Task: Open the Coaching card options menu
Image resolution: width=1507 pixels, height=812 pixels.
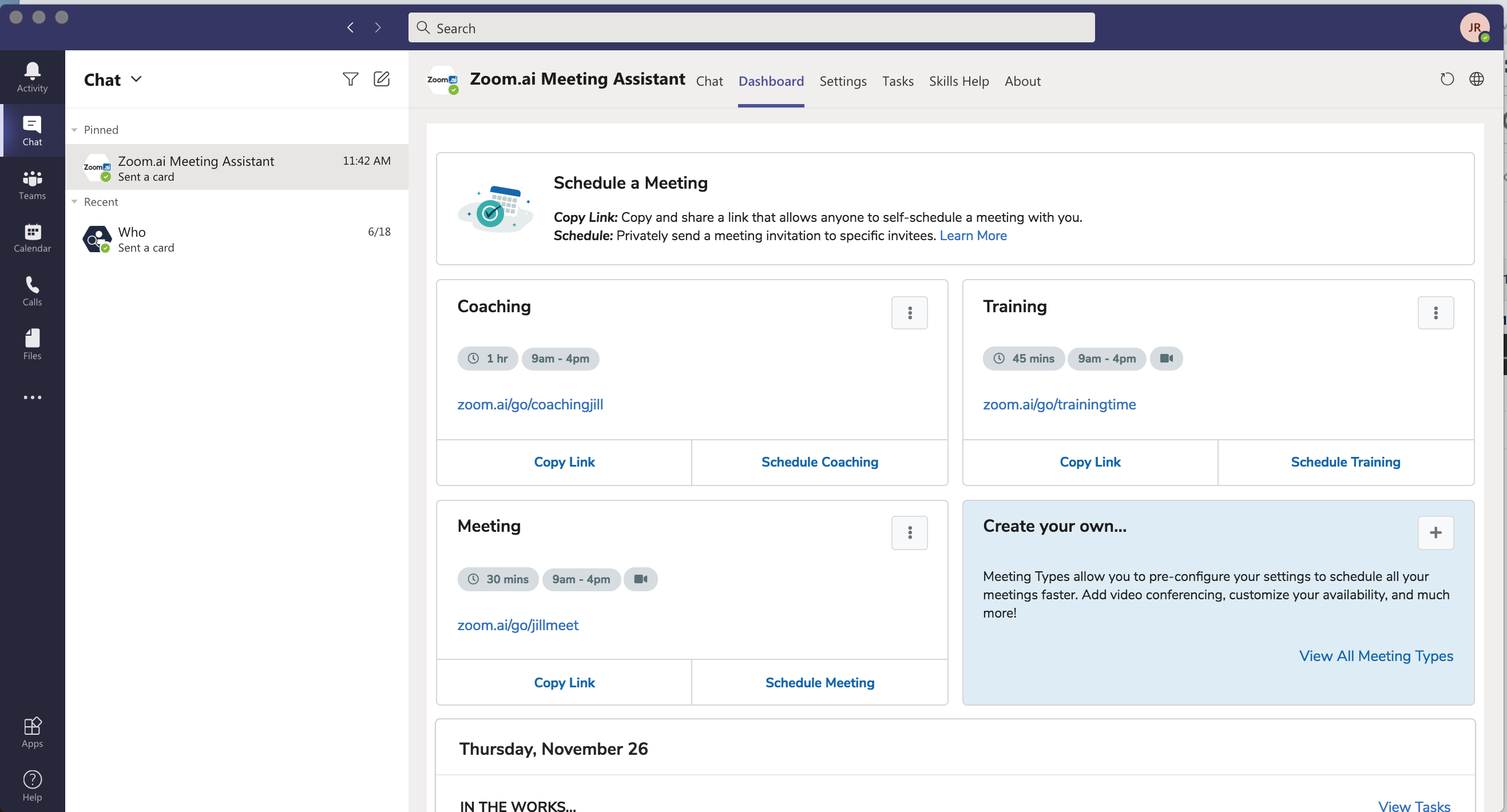Action: [909, 313]
